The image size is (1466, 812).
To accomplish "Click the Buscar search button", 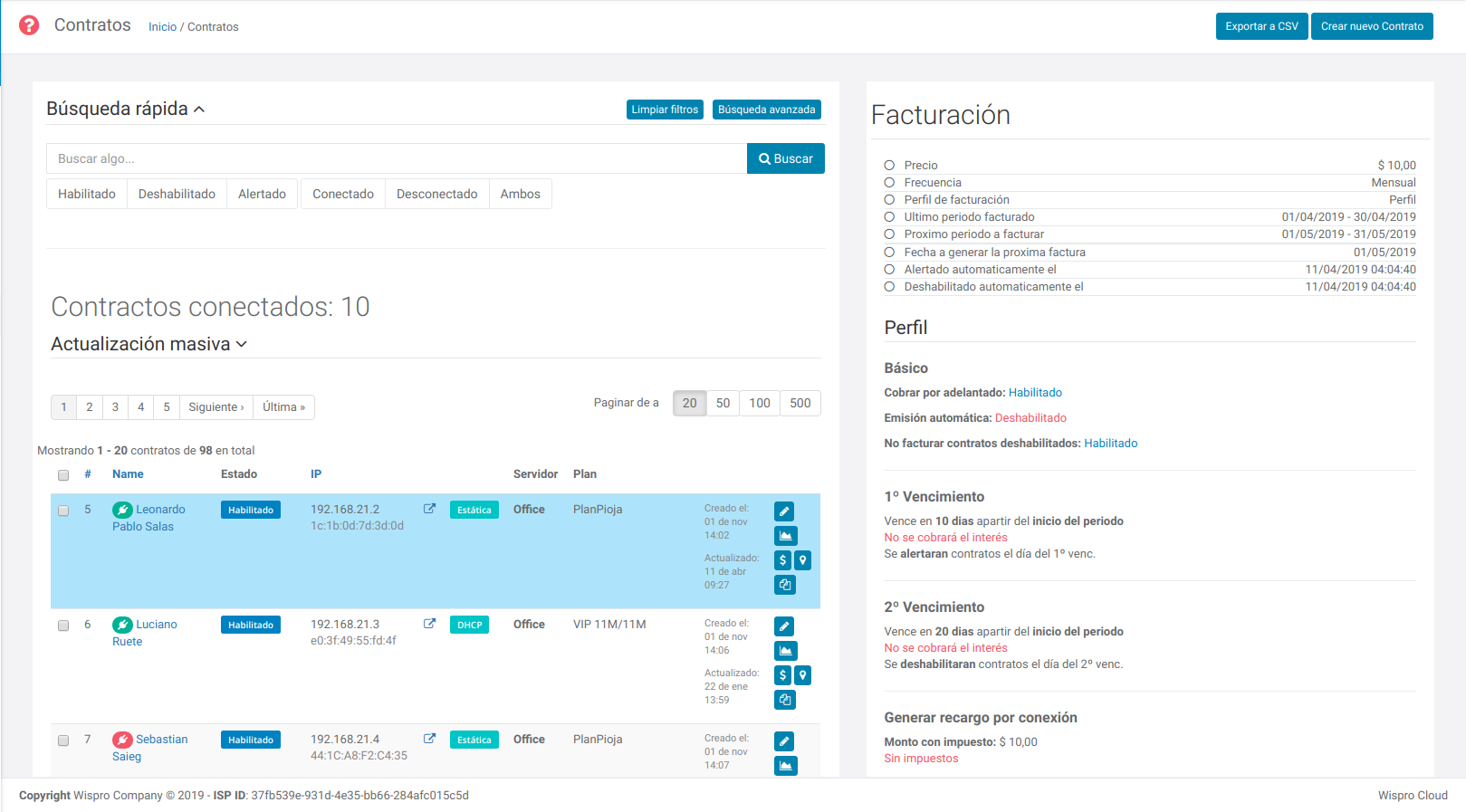I will click(786, 158).
